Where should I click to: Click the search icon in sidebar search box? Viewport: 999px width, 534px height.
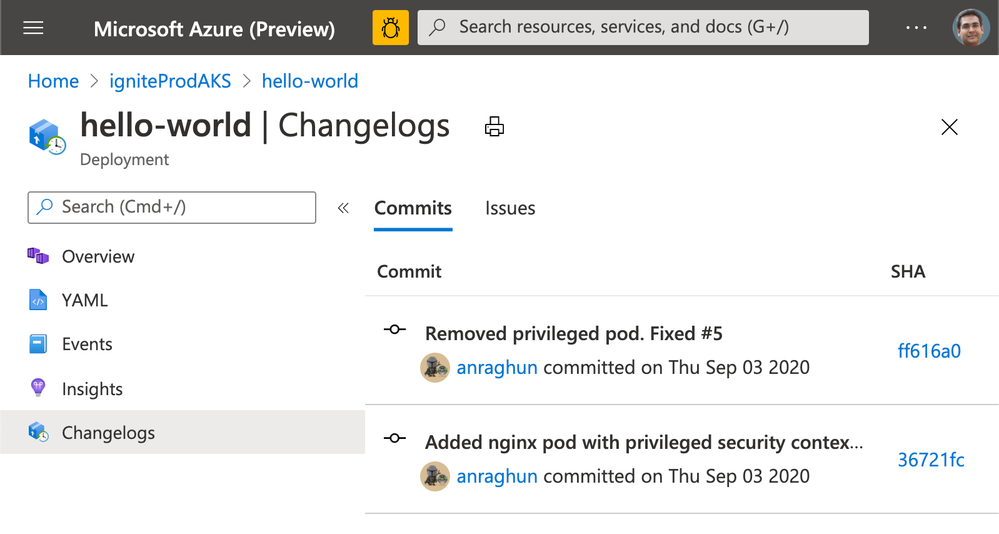(x=45, y=207)
